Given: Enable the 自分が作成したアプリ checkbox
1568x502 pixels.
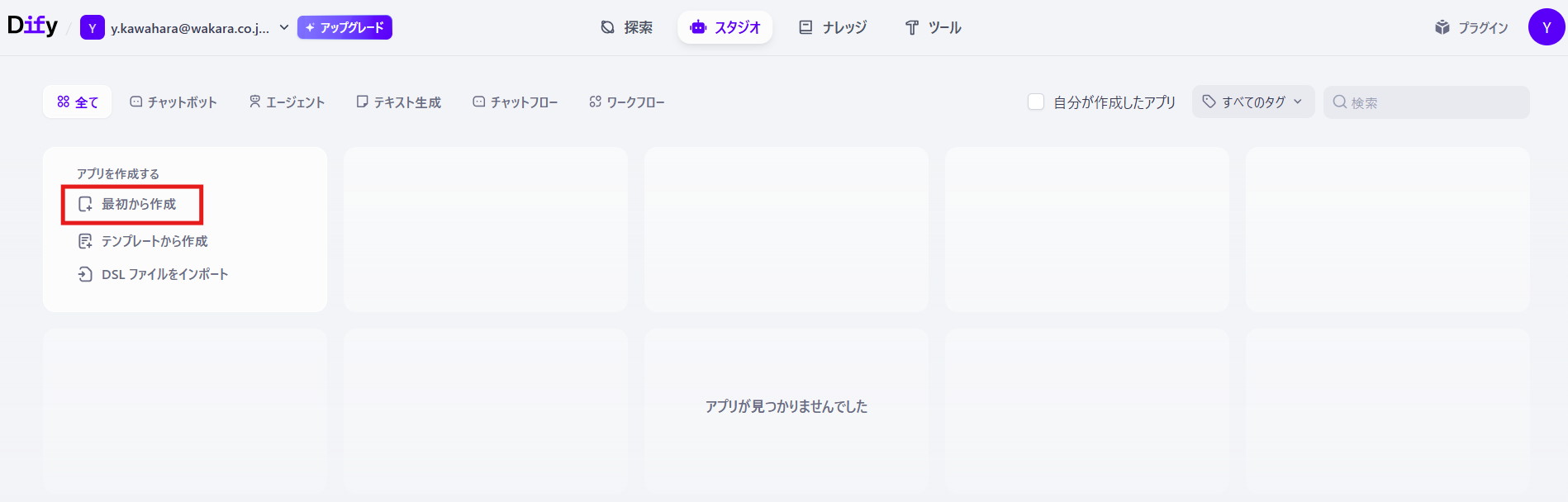Looking at the screenshot, I should [1035, 102].
